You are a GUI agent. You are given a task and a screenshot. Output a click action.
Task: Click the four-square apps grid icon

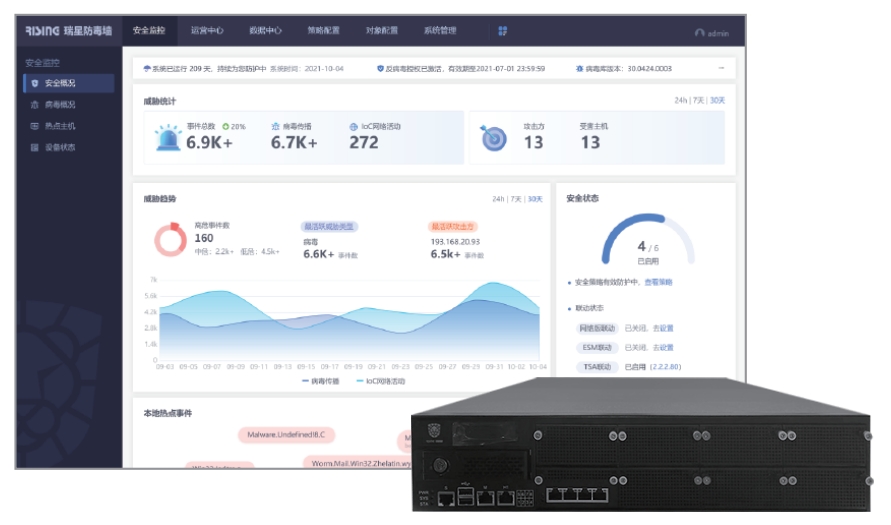503,31
